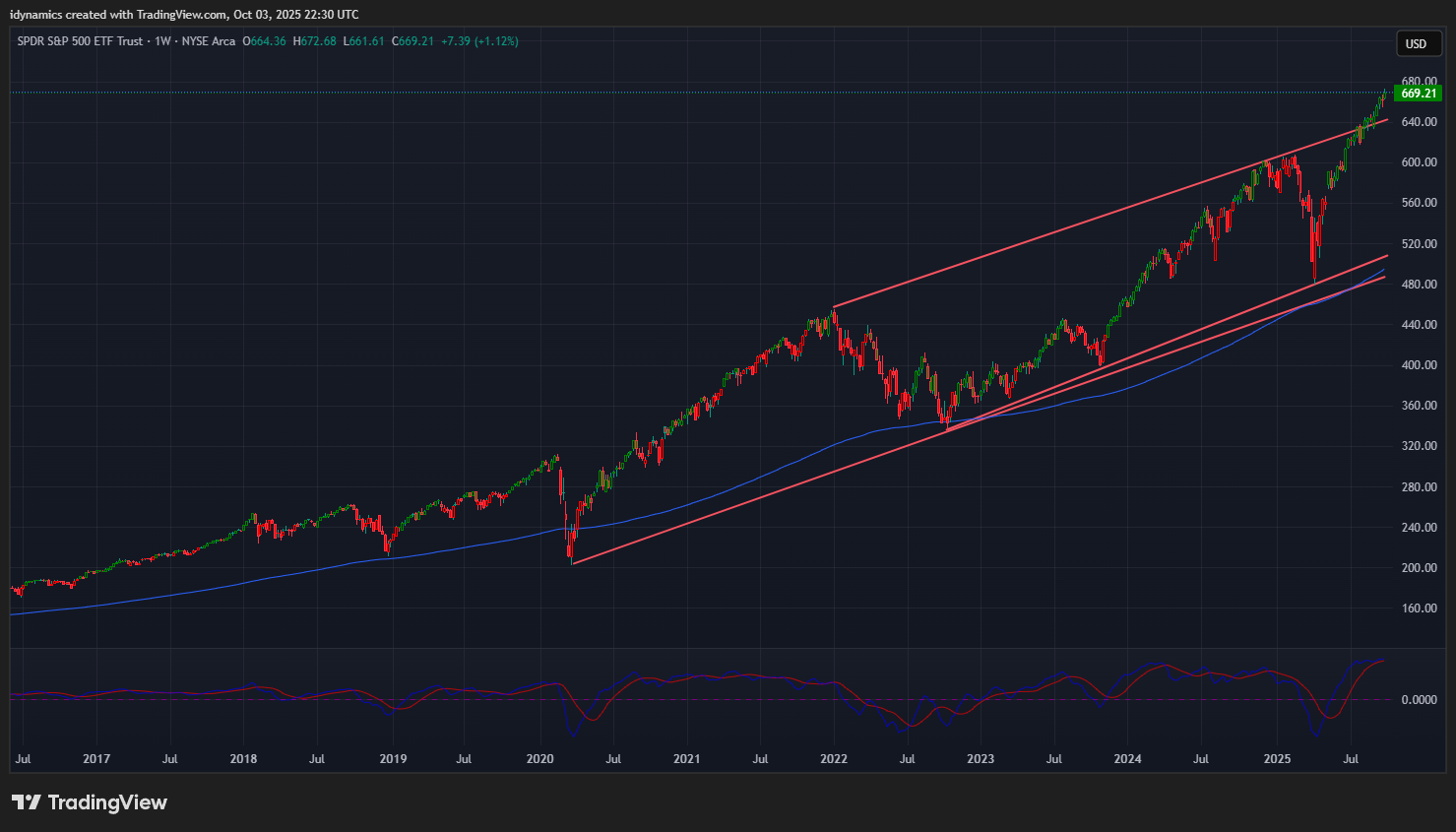Click the 1W interval in chart legend
1456x832 pixels.
click(162, 41)
